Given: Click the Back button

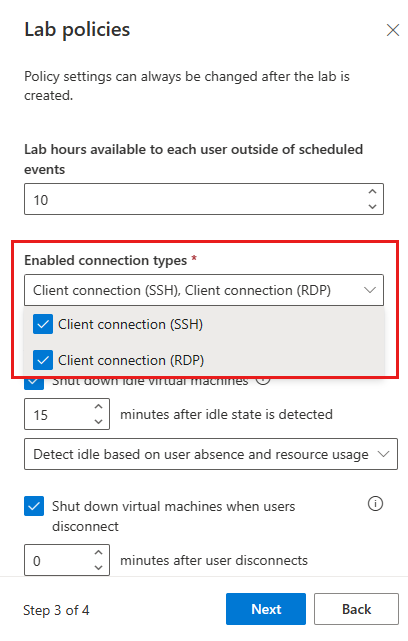Looking at the screenshot, I should point(356,609).
